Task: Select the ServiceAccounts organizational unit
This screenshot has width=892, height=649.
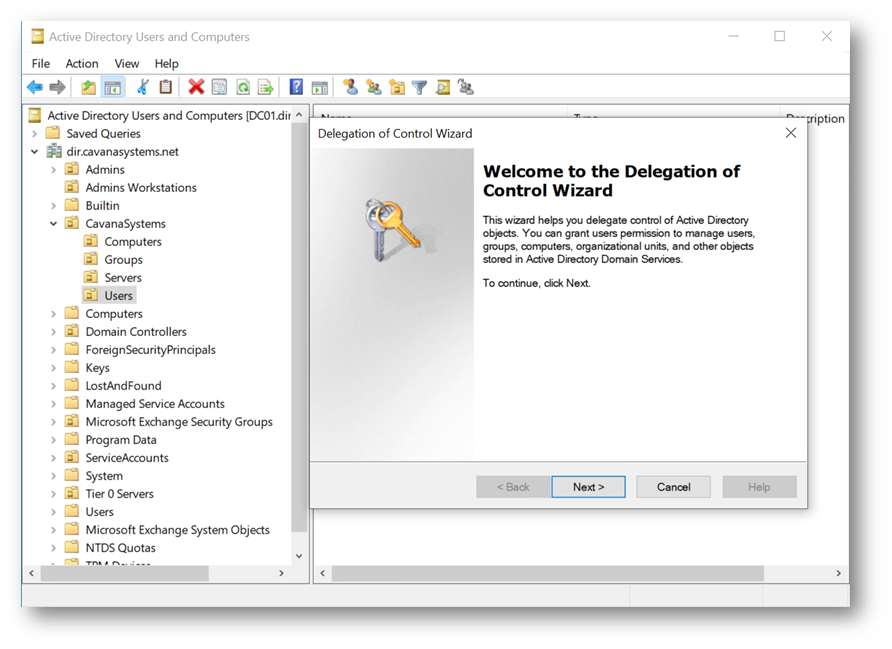Action: click(x=127, y=458)
